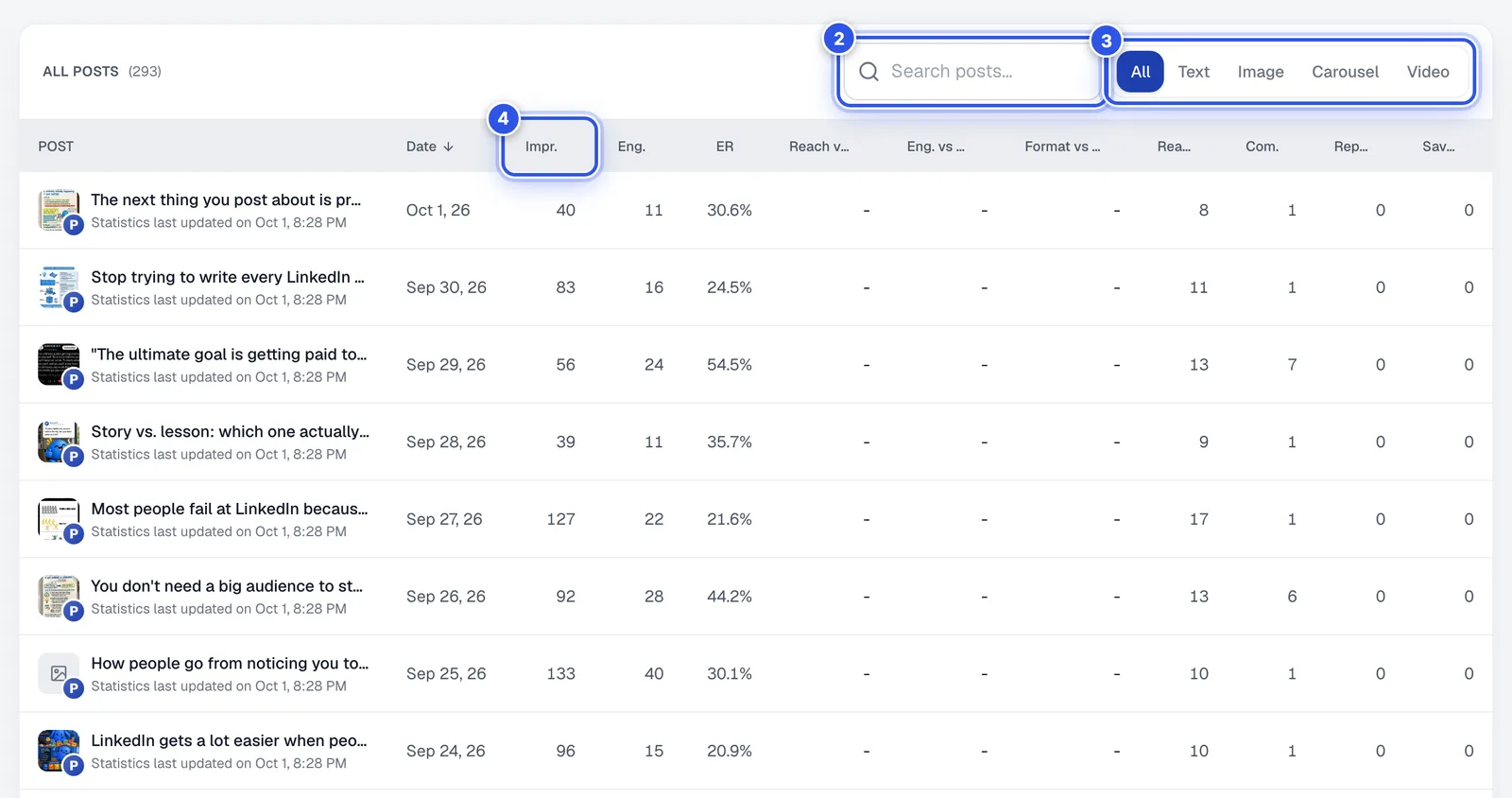Screen dimensions: 1512x798
Task: Open thumbnail of 'LinkedIn gets a lot easier' post
Action: (x=58, y=751)
